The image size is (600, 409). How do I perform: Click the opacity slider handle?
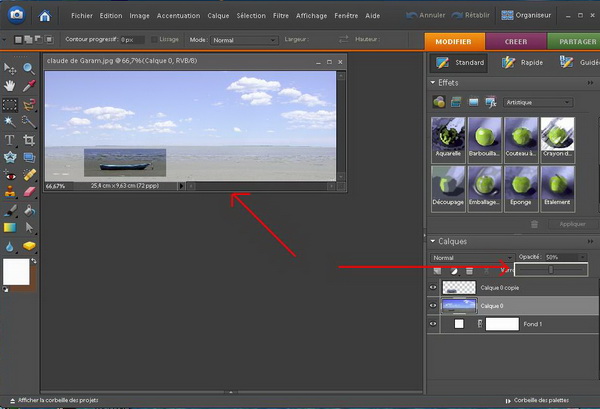pyautogui.click(x=551, y=270)
